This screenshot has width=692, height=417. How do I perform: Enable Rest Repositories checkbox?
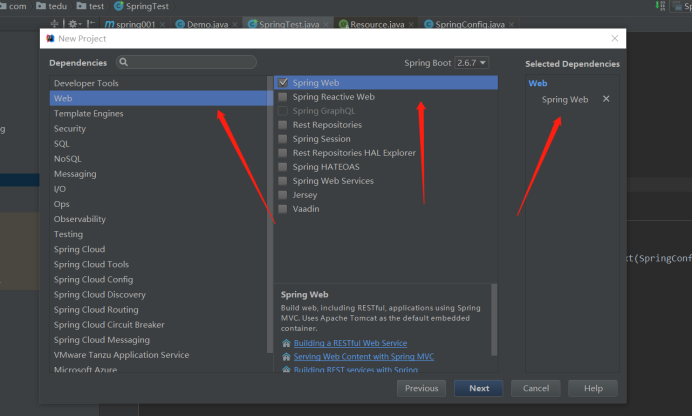283,125
